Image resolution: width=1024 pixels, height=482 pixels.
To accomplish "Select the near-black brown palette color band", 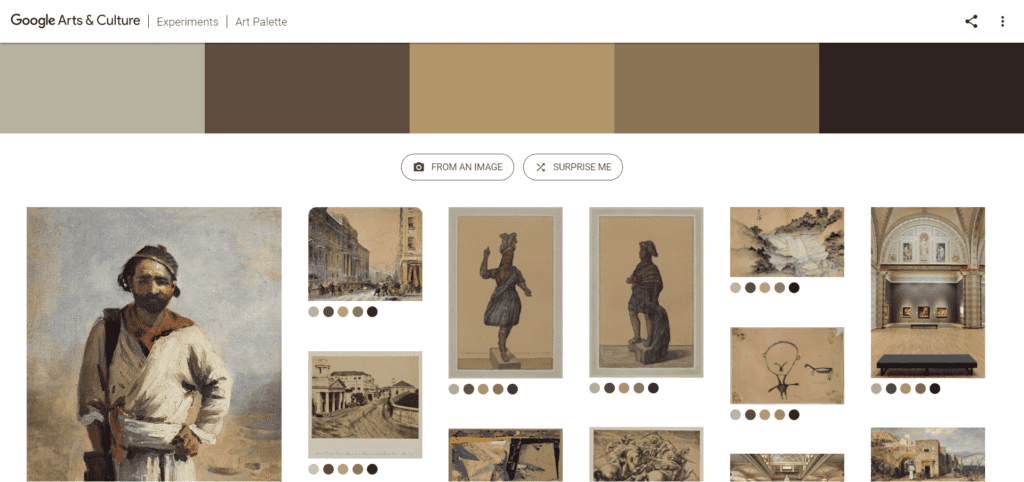I will pyautogui.click(x=921, y=88).
